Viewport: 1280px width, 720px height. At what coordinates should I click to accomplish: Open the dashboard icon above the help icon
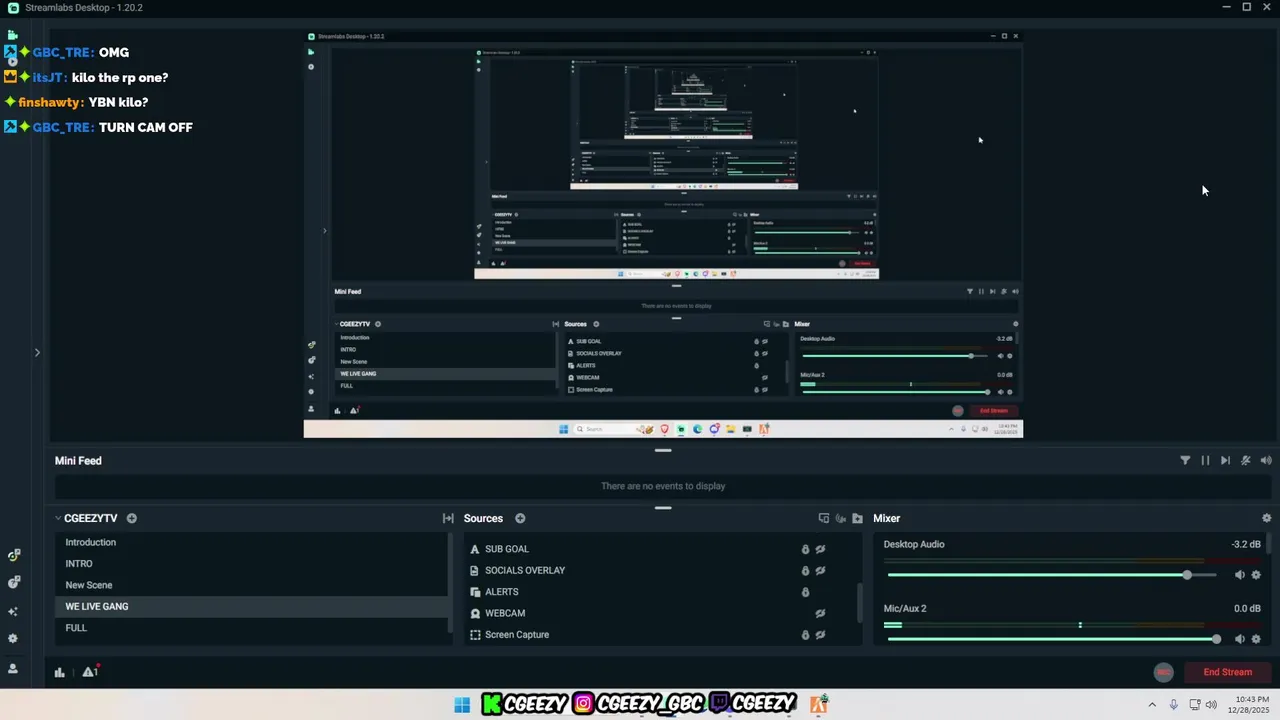(x=13, y=555)
